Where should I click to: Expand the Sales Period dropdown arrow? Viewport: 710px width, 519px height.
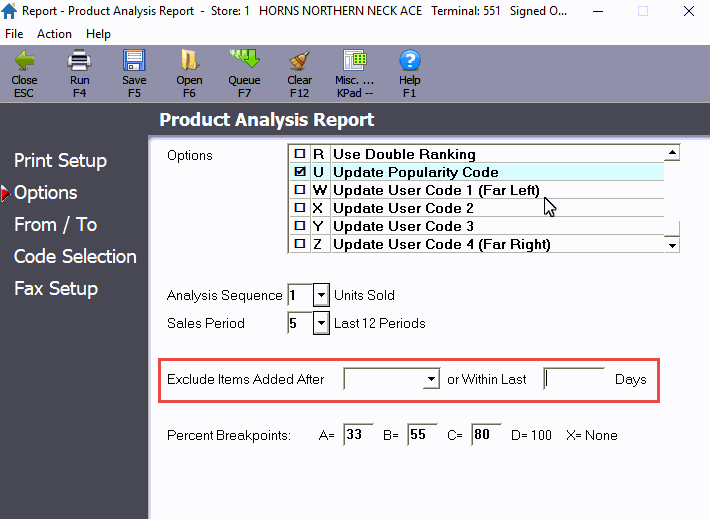pyautogui.click(x=321, y=323)
